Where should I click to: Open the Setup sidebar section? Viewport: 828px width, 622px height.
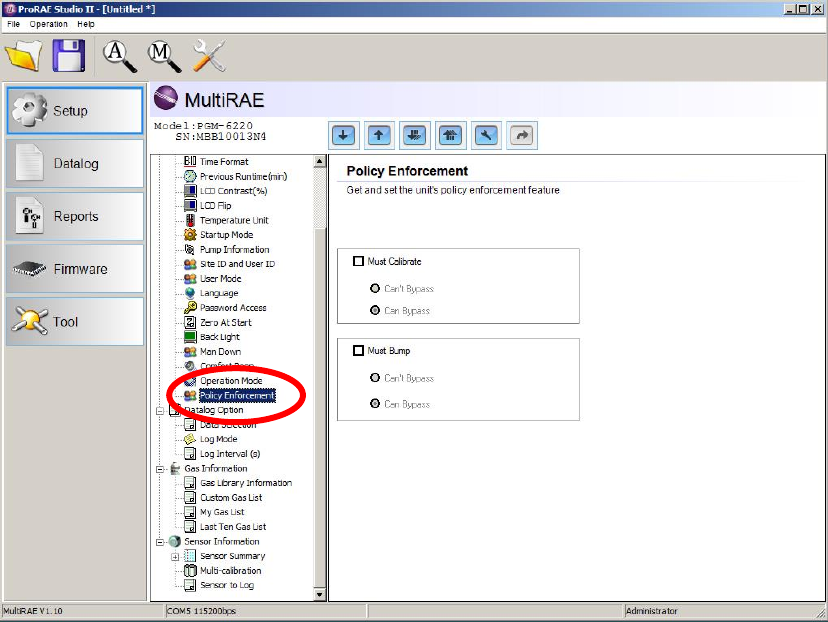(75, 110)
